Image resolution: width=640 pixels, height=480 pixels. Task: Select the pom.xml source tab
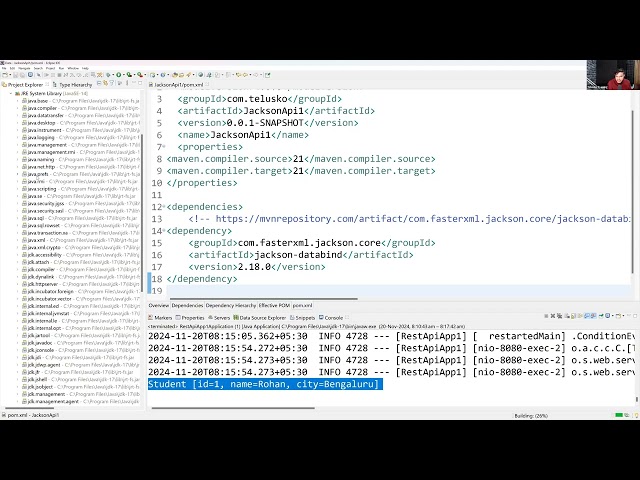[x=302, y=305]
